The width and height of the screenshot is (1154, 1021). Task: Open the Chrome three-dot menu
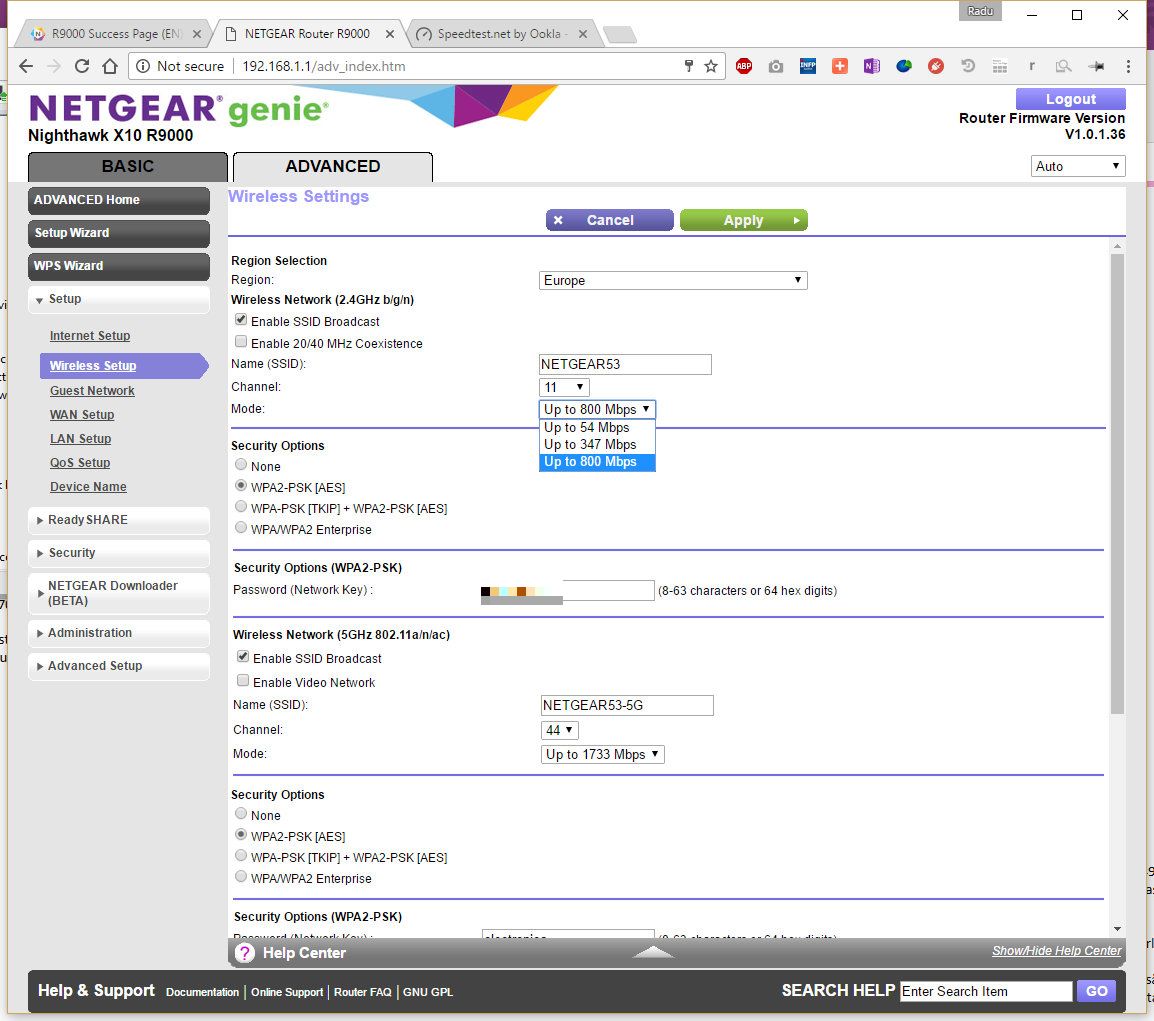pos(1128,66)
